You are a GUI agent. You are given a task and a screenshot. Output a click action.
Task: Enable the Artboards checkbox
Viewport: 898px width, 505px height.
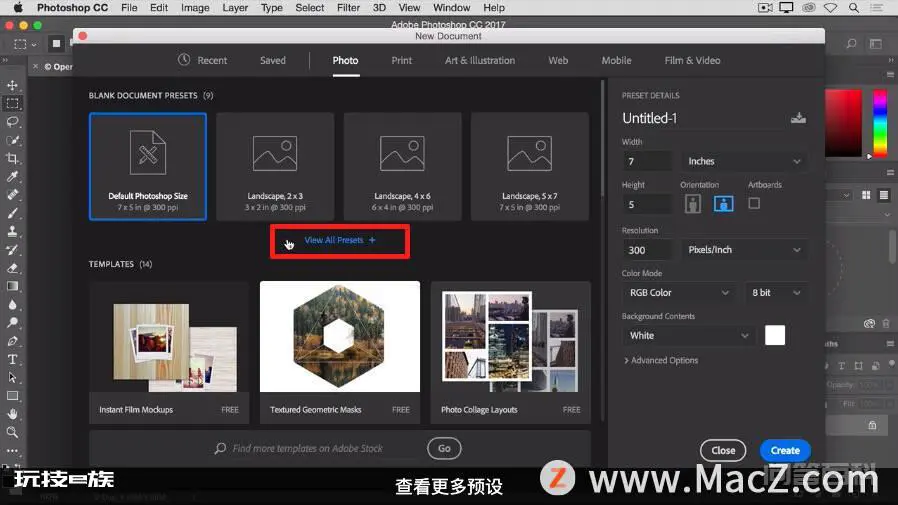pos(754,203)
